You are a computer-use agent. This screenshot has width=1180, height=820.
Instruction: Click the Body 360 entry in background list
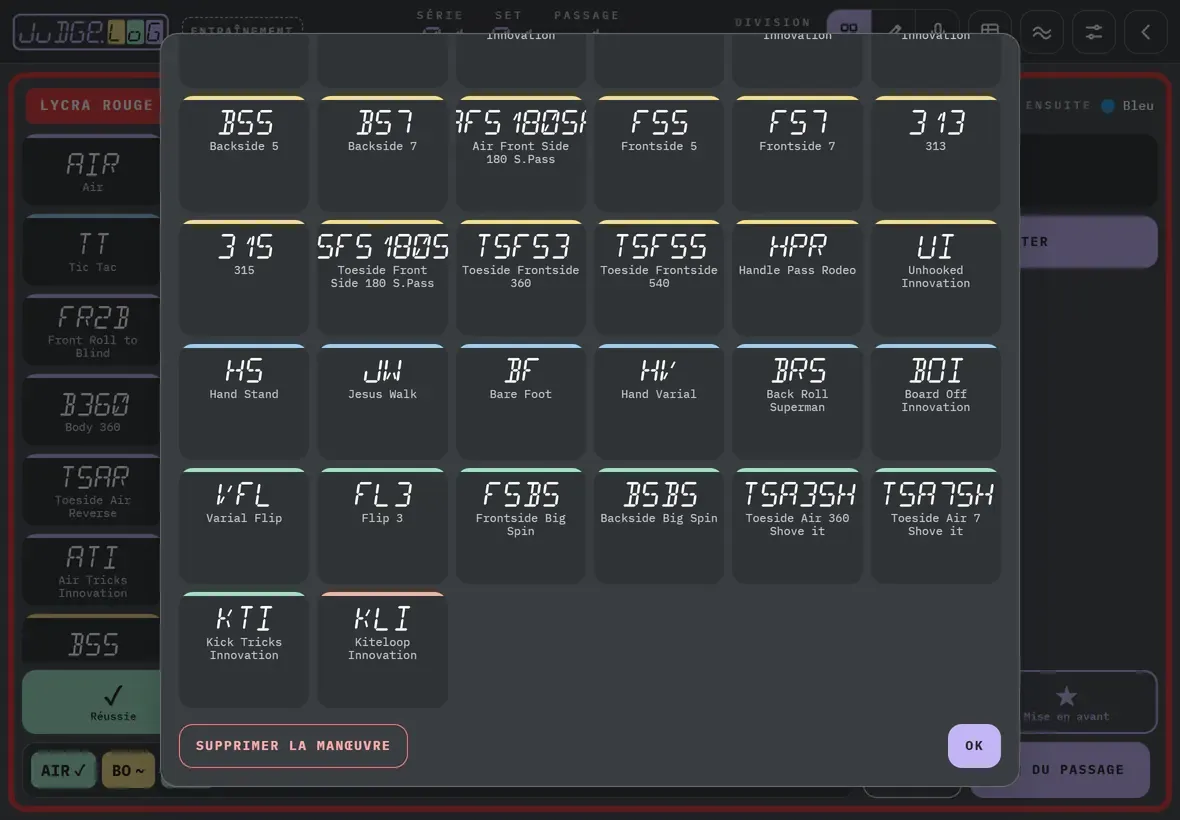tap(92, 410)
